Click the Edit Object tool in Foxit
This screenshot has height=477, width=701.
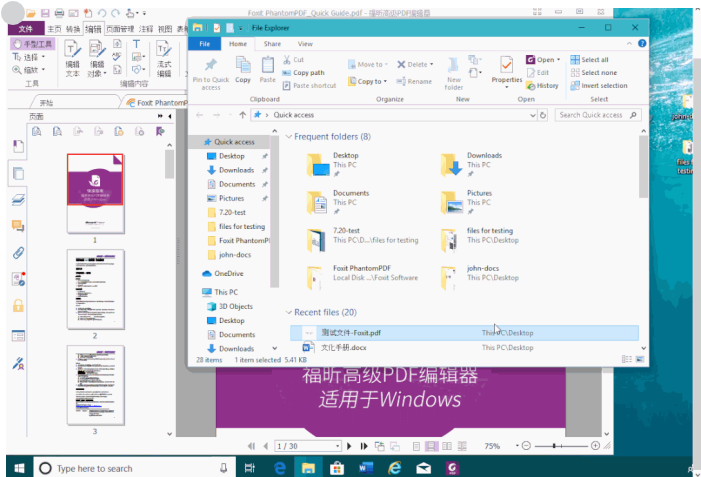tap(97, 59)
